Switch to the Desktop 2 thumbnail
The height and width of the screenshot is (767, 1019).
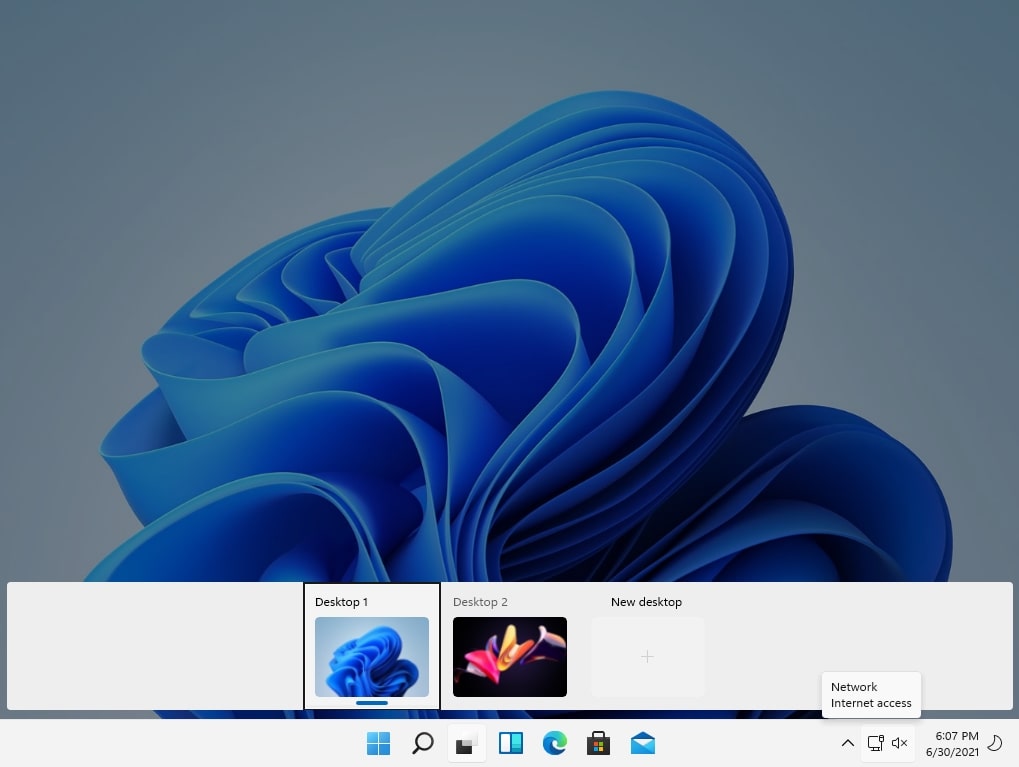510,656
